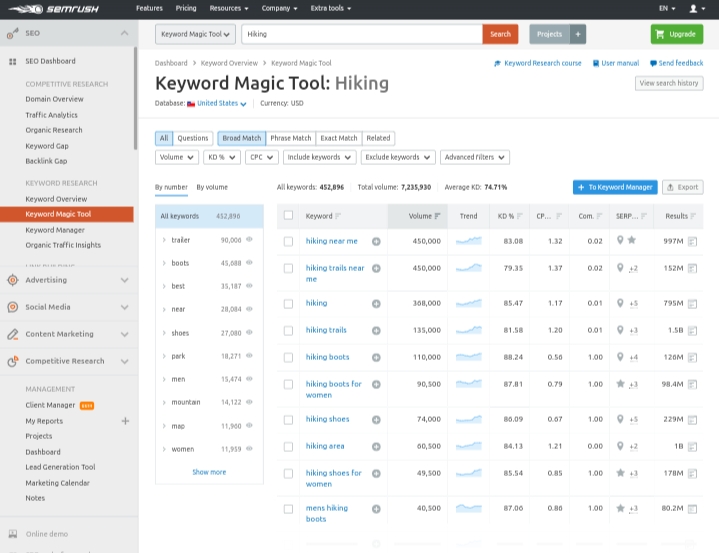Screen dimensions: 719x553
Task: Open the Include keywords dropdown
Action: 320,157
